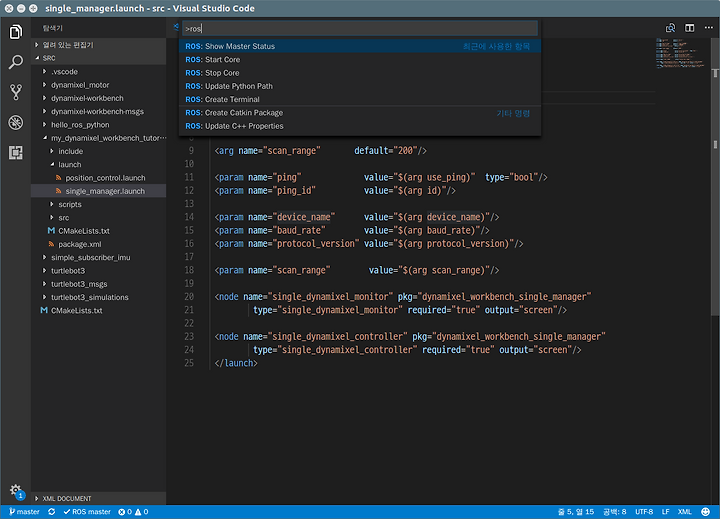This screenshot has height=519, width=720.
Task: Expand the open editors section
Action: click(98, 45)
